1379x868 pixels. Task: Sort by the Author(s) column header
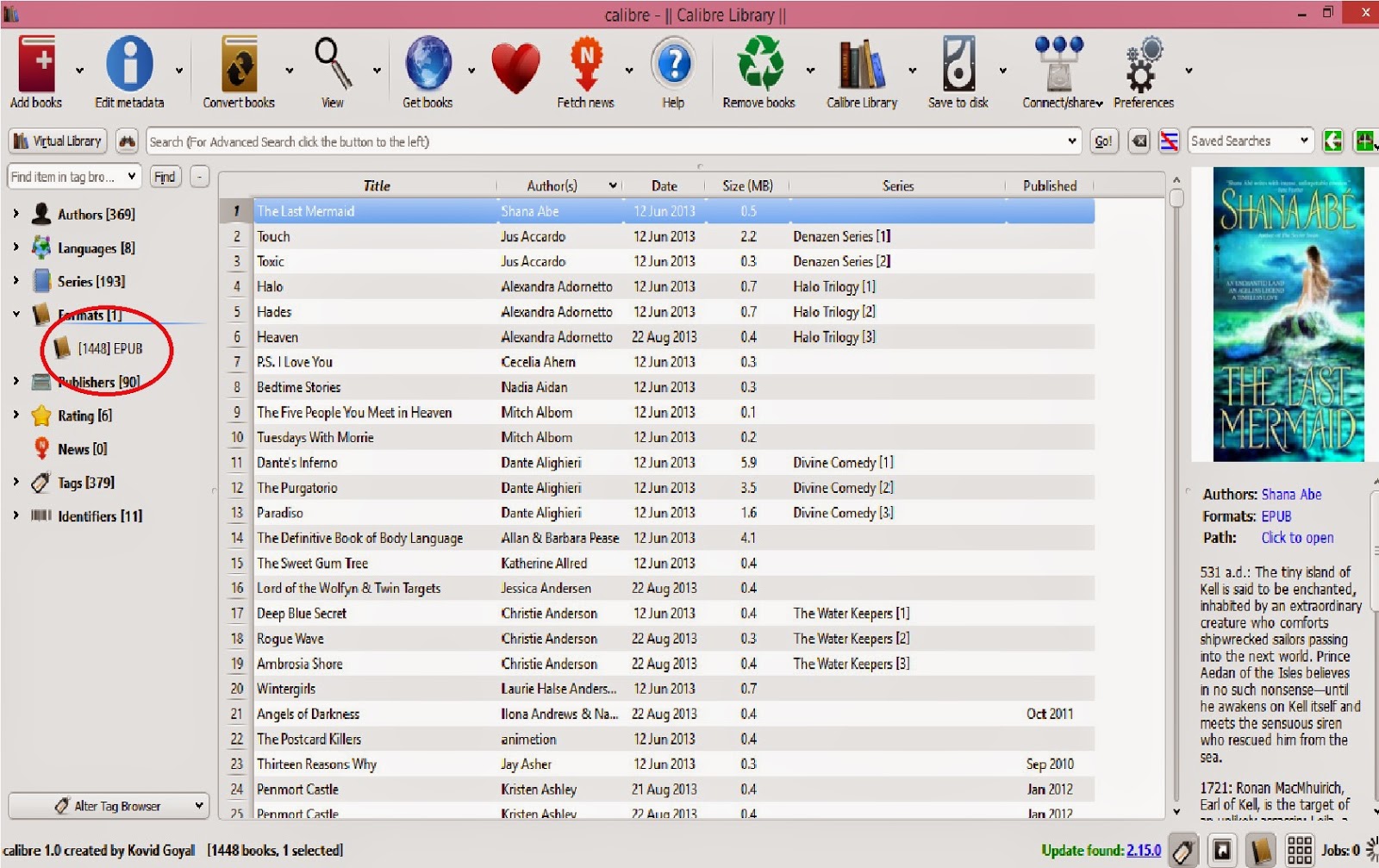560,186
